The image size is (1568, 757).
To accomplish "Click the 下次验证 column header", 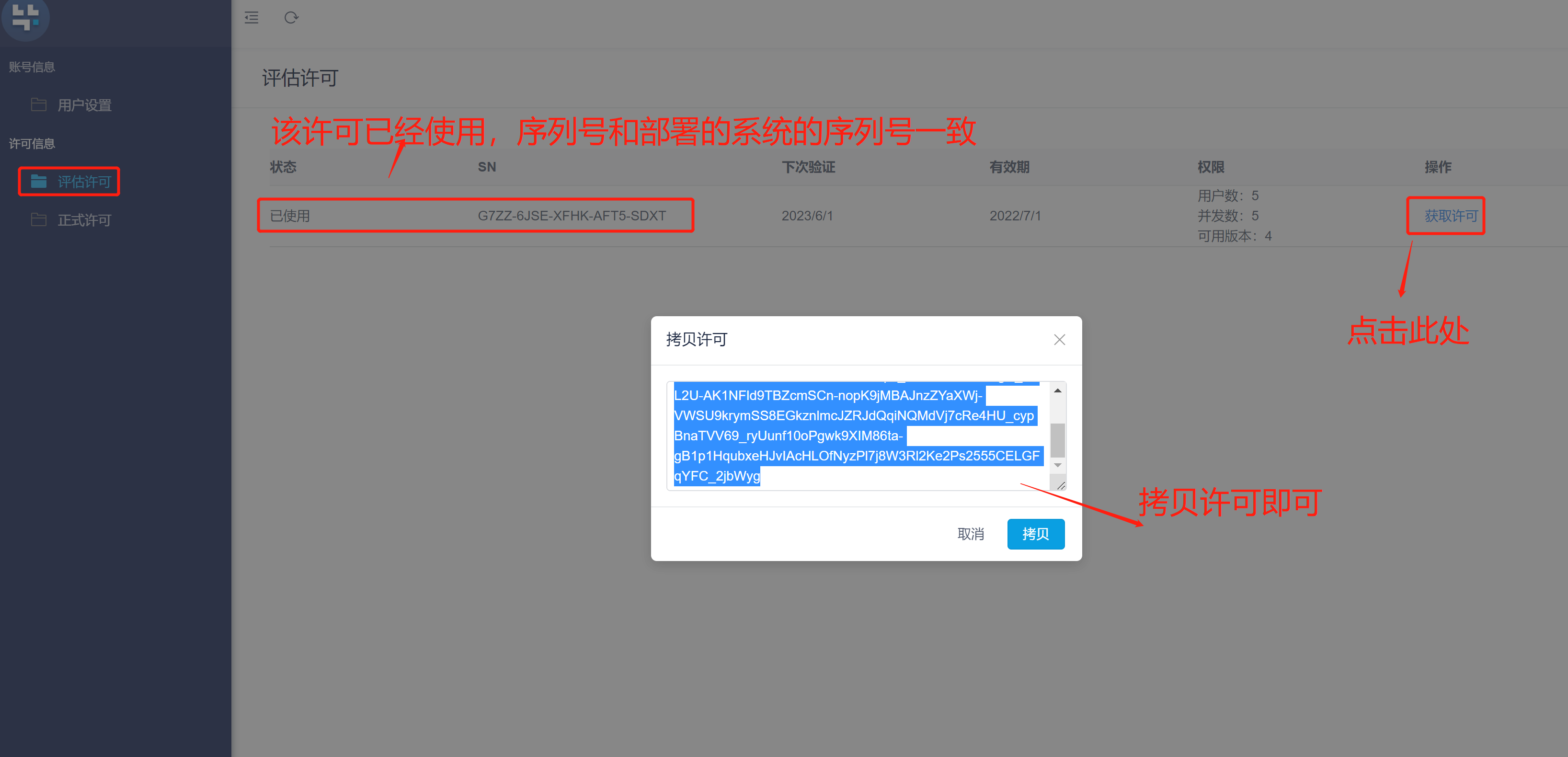I will 808,167.
